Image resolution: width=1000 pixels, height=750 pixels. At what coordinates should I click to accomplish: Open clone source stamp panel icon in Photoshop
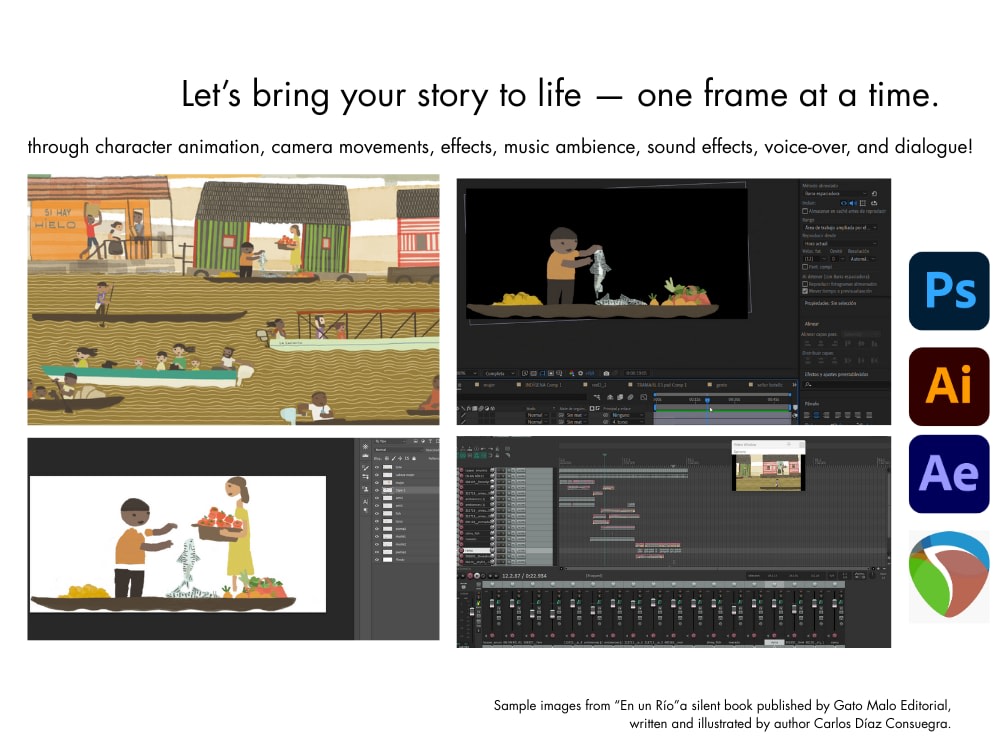tap(365, 489)
